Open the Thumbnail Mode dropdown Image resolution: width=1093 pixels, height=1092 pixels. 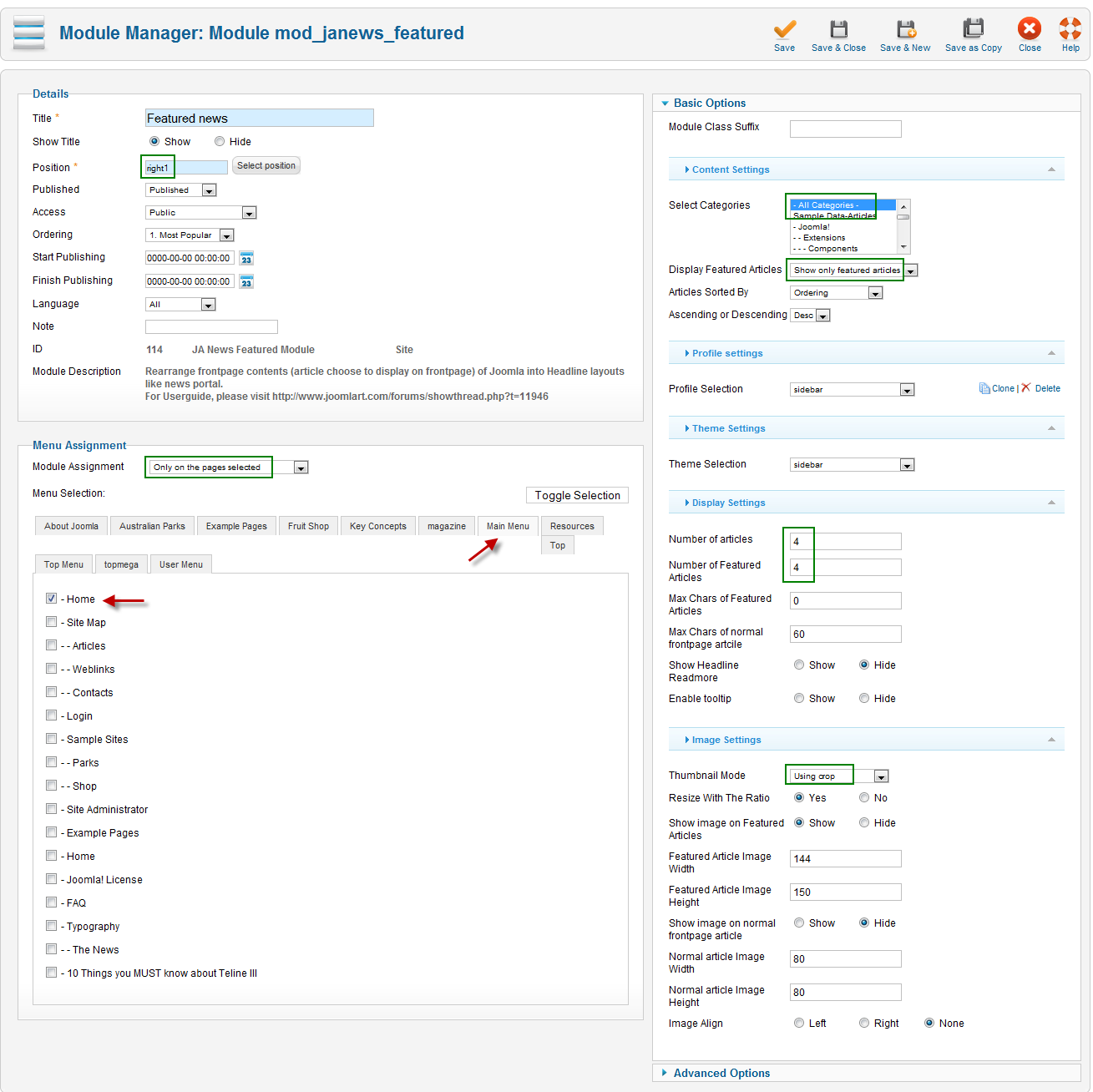pyautogui.click(x=881, y=776)
